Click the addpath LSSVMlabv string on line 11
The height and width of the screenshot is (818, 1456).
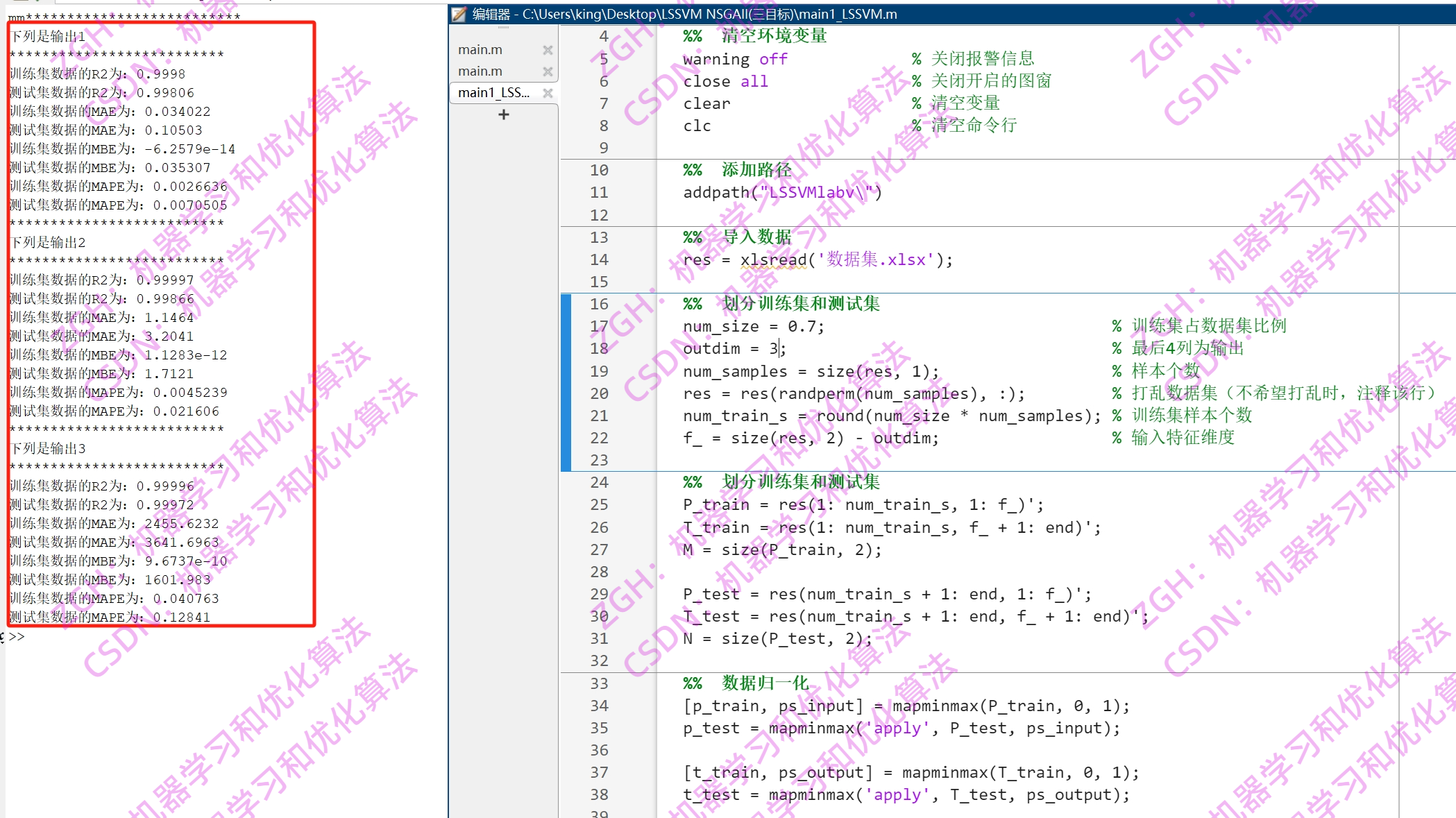(x=812, y=192)
